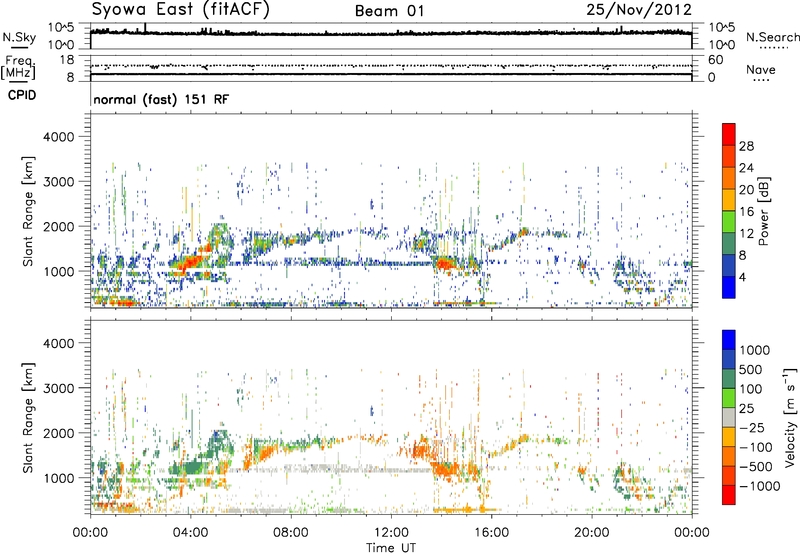Click the '-25' tick on velocity colorbar
Image resolution: width=800 pixels, height=554 pixels.
752,428
